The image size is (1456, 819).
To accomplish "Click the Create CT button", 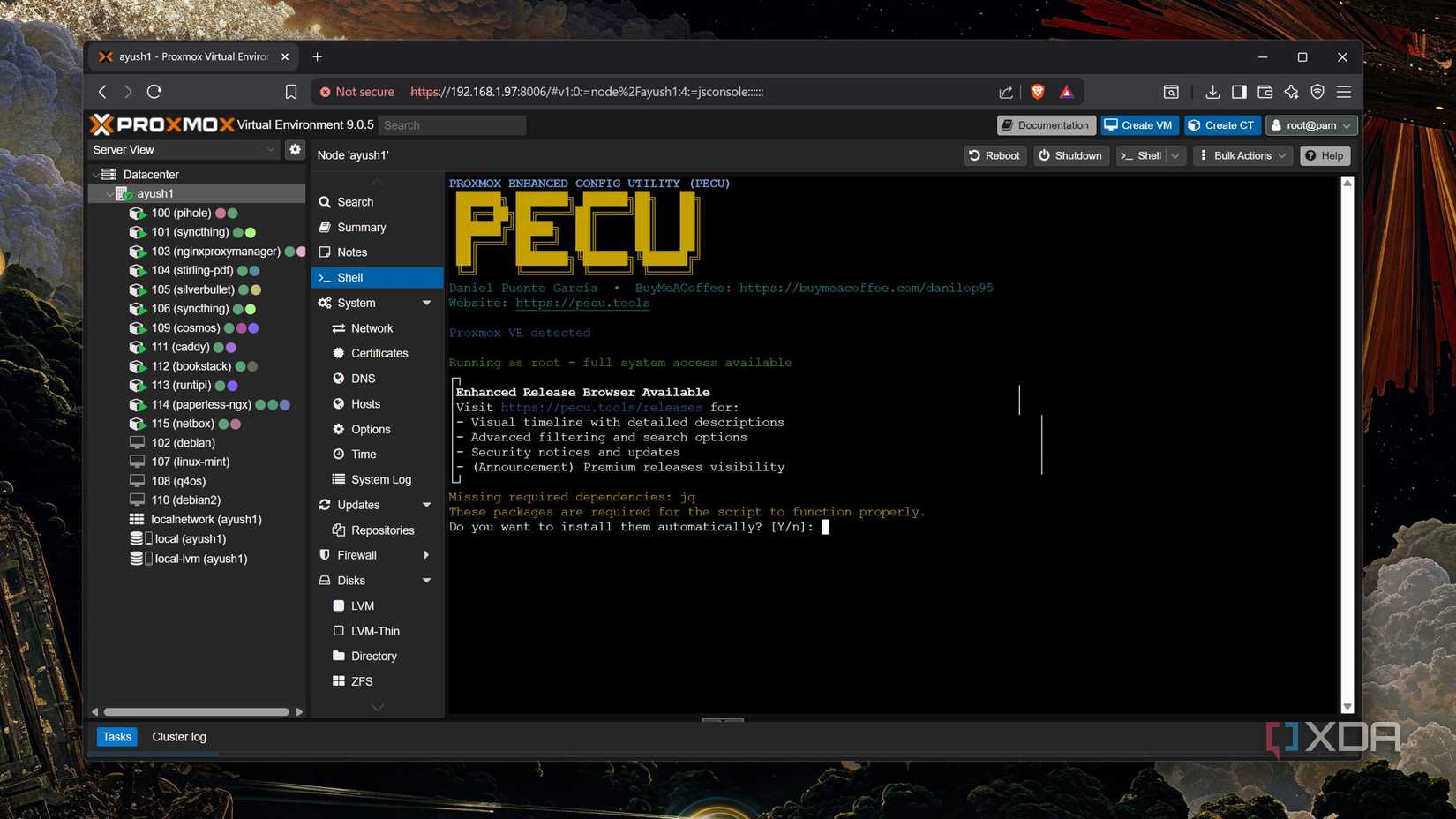I will [x=1222, y=125].
